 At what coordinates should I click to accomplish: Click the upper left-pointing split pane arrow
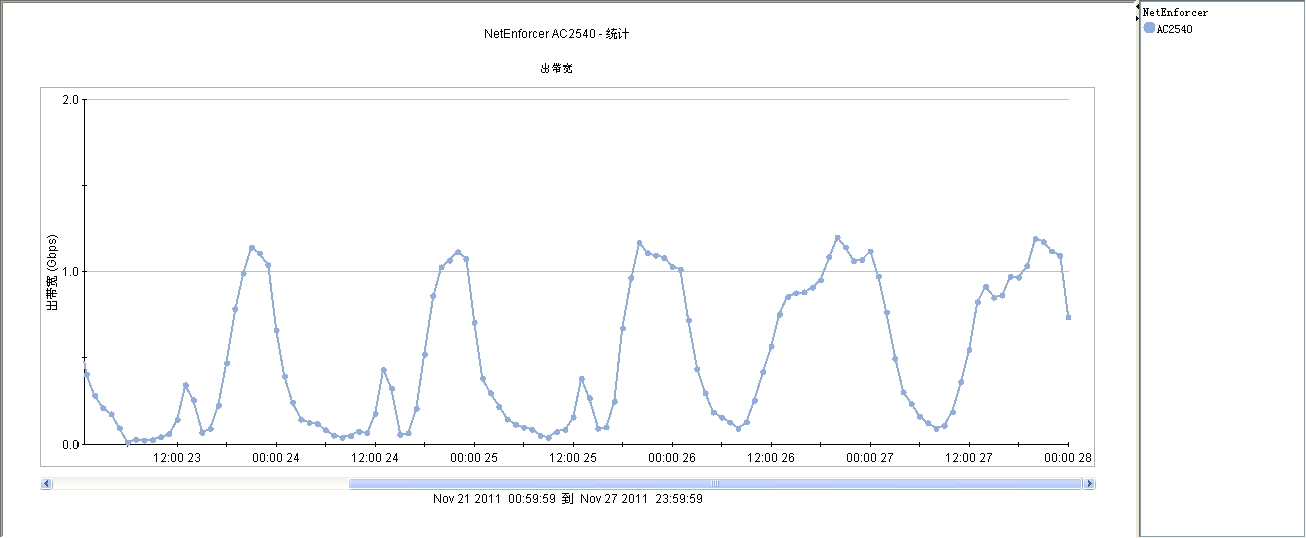[x=1138, y=7]
